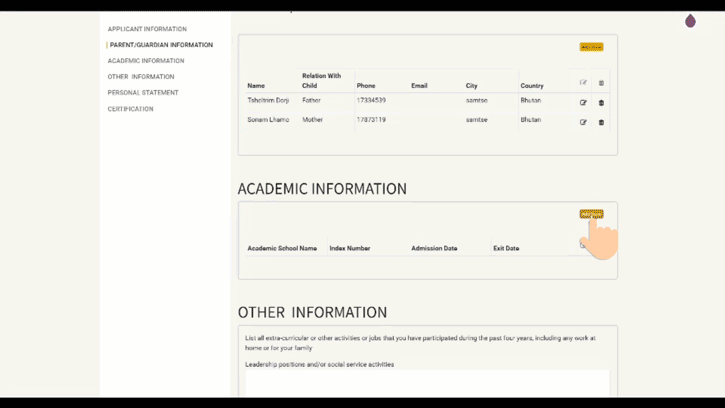
Task: Click the Relation With Child column header
Action: tap(321, 80)
